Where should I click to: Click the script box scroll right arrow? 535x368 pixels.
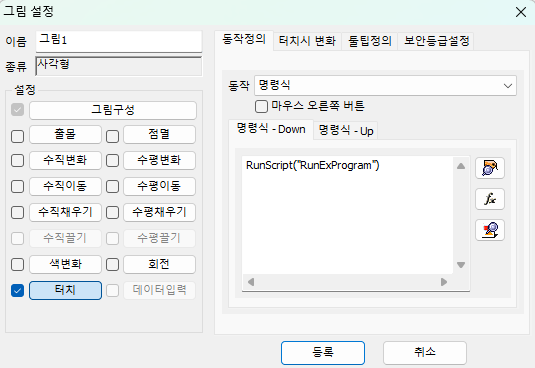[x=444, y=282]
